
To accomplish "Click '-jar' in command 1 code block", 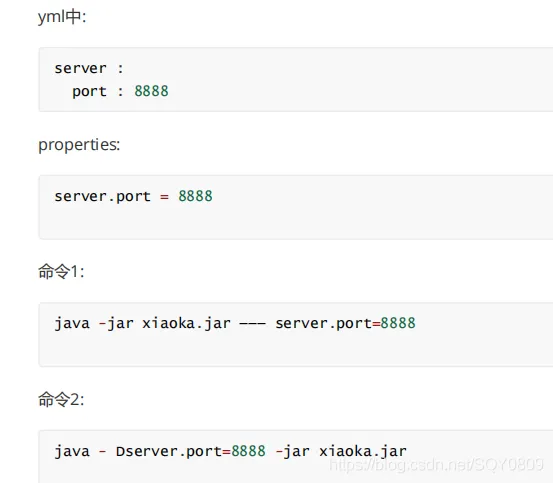I will [x=116, y=323].
